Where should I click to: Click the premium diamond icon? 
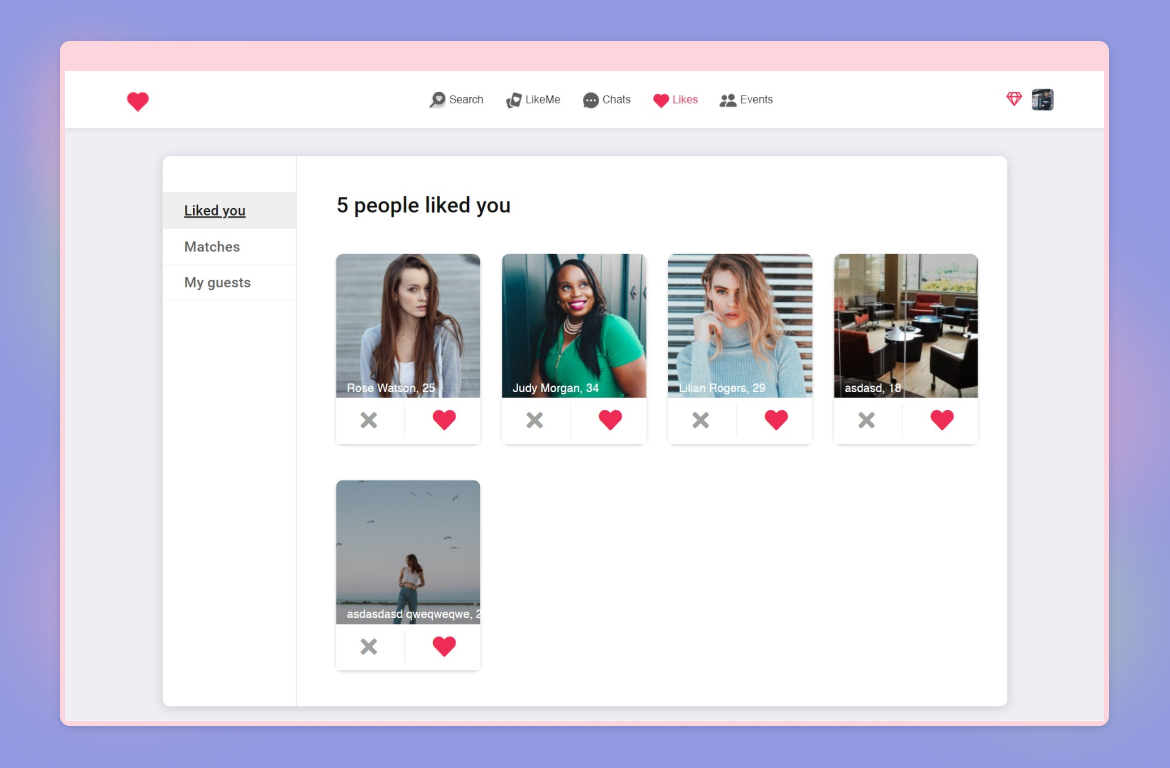pos(1014,99)
